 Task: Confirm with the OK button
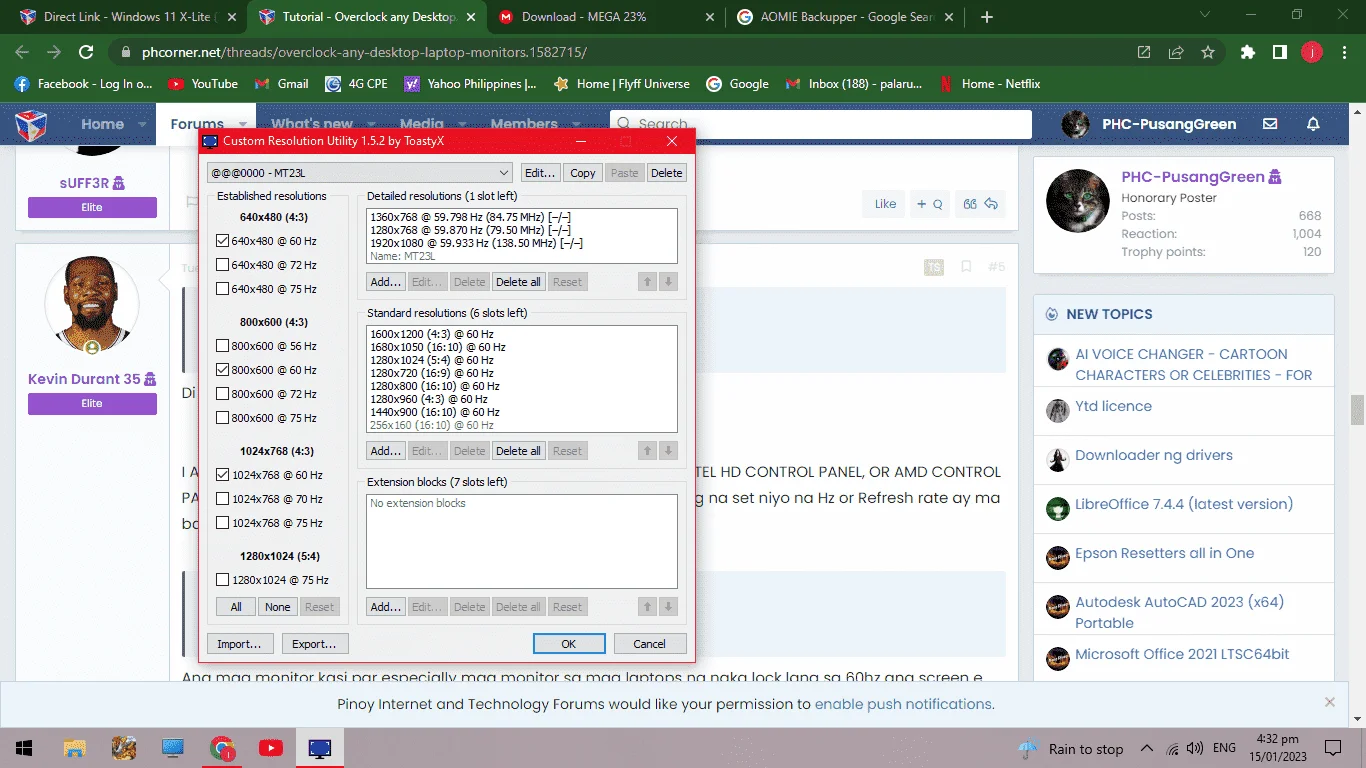pos(569,644)
